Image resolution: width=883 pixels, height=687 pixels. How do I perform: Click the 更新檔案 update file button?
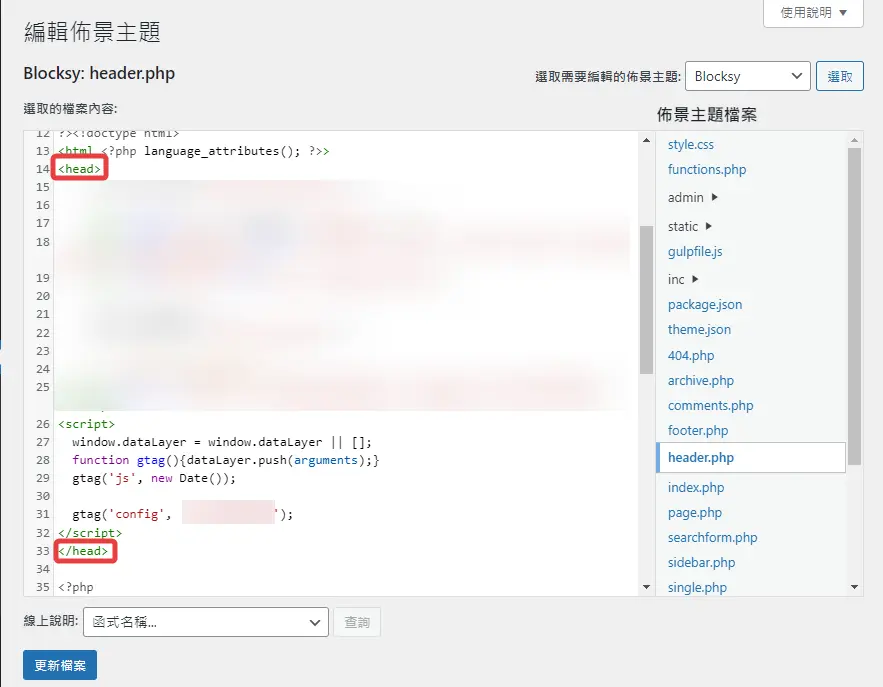(60, 665)
